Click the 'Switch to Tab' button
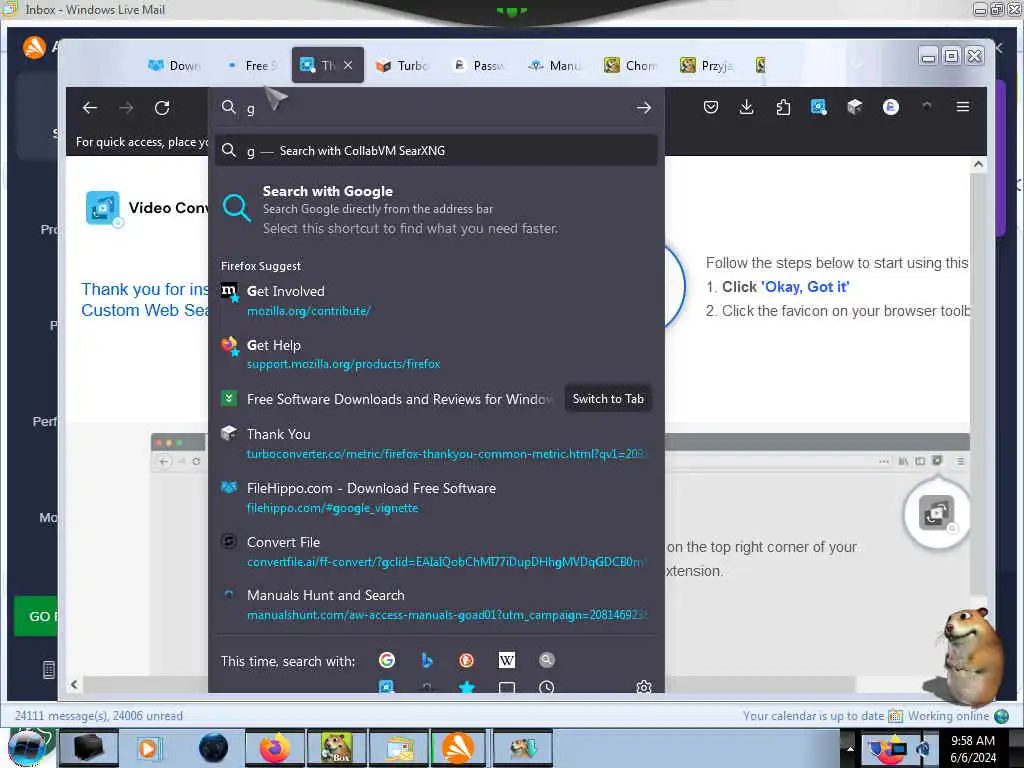1024x768 pixels. pos(608,398)
